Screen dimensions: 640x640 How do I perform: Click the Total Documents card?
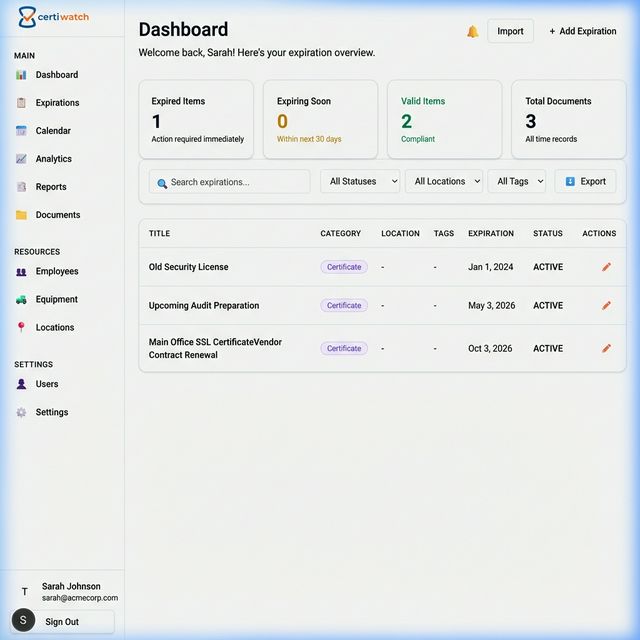[569, 120]
